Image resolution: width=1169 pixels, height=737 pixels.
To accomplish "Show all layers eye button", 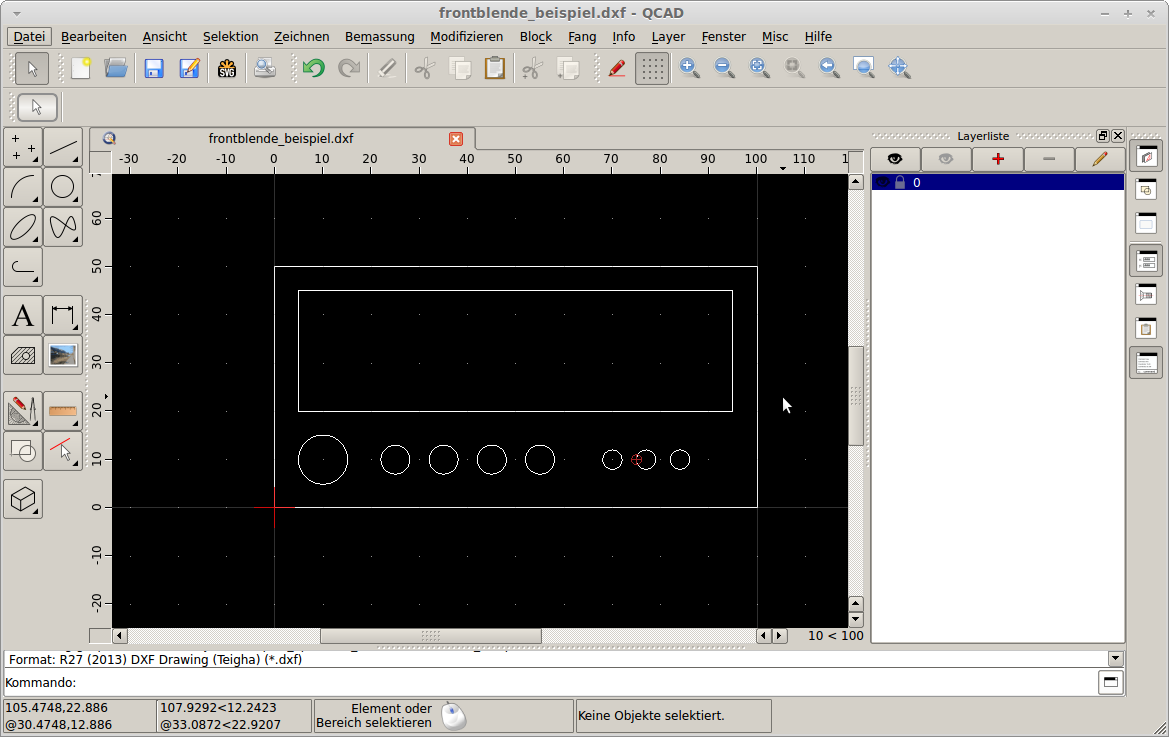I will pos(895,159).
